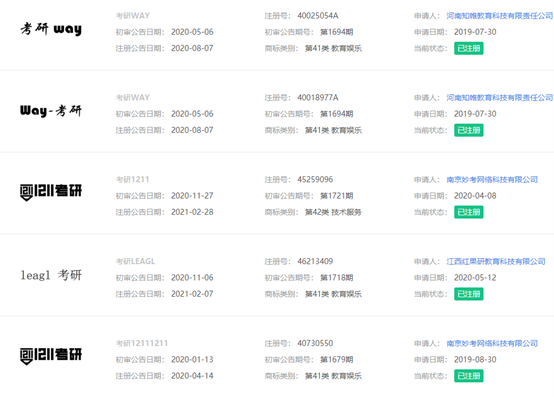Open the trademark title 考研1211

click(132, 179)
